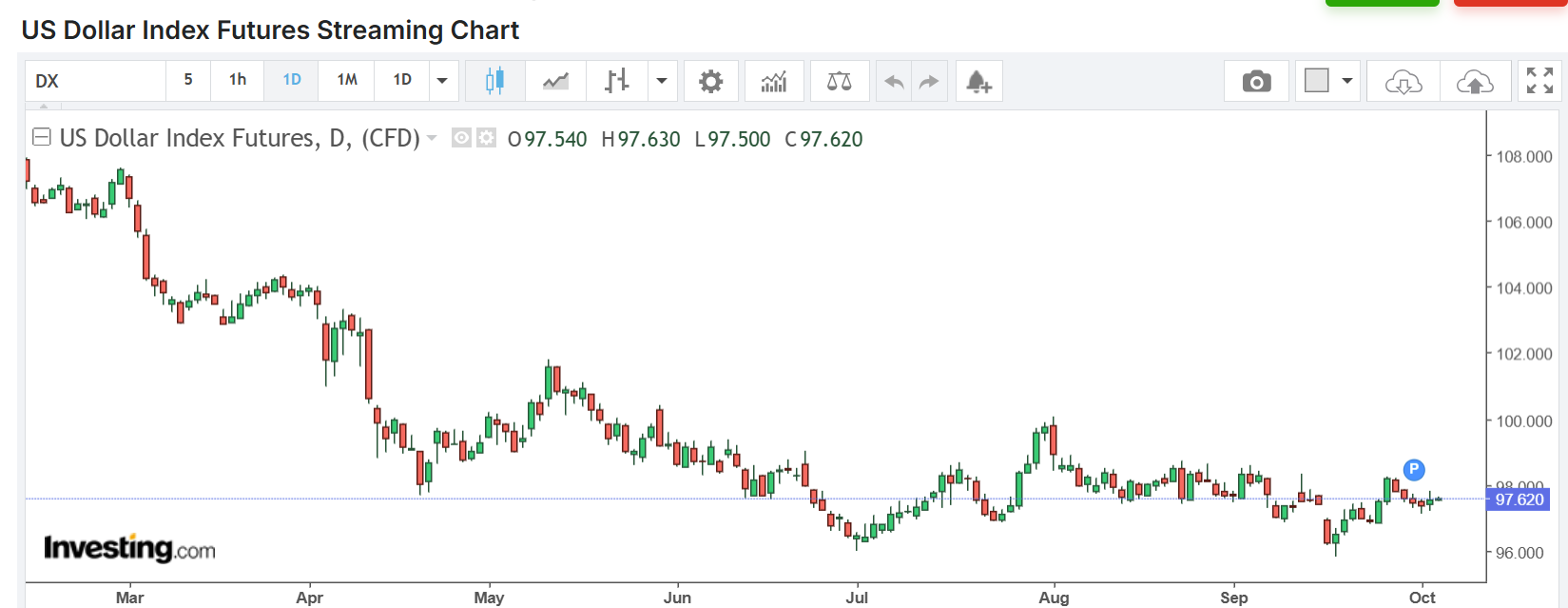Create a price alert with bell icon
Screen dimensions: 1568x608
(x=978, y=81)
